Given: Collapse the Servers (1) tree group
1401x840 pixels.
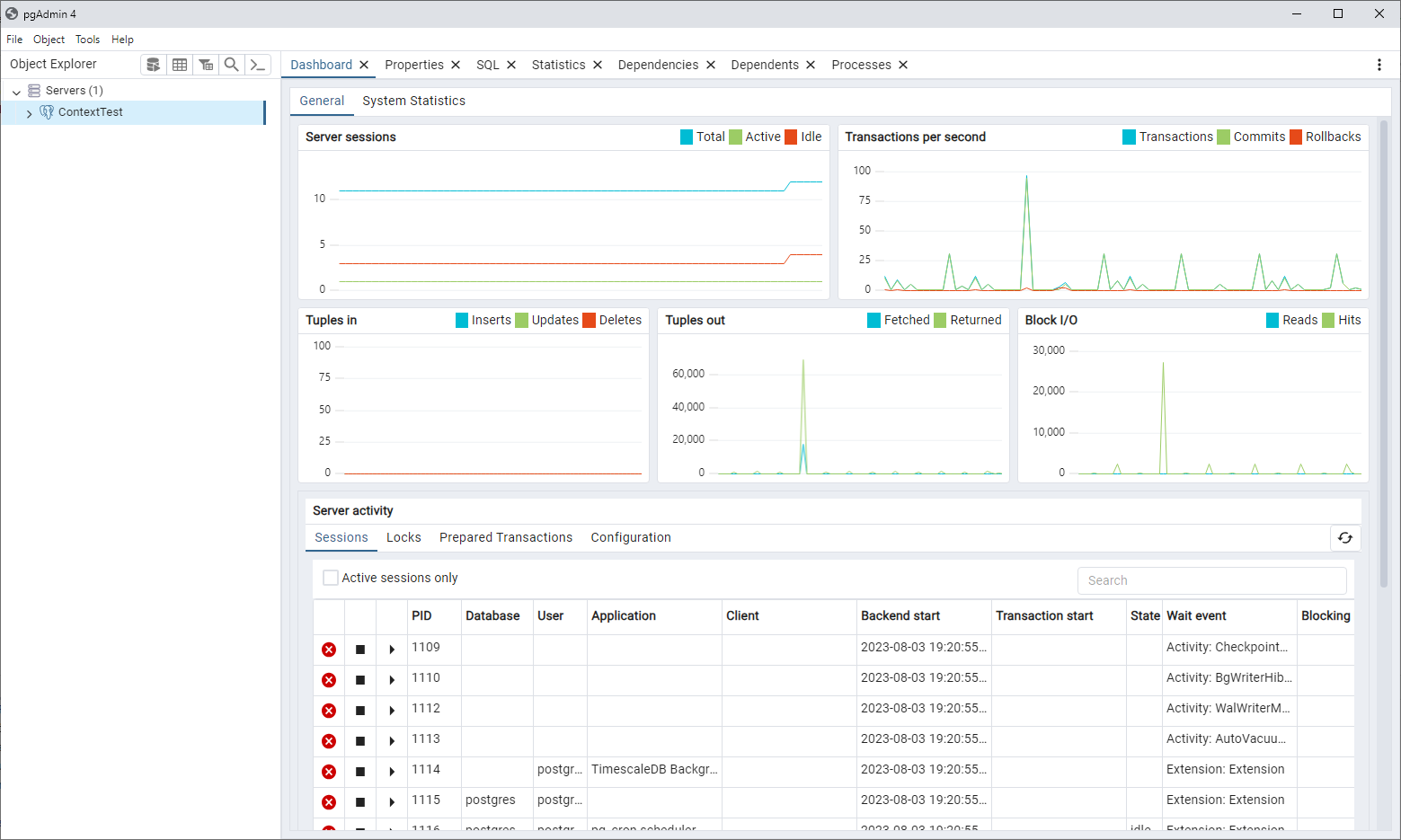Looking at the screenshot, I should point(16,92).
